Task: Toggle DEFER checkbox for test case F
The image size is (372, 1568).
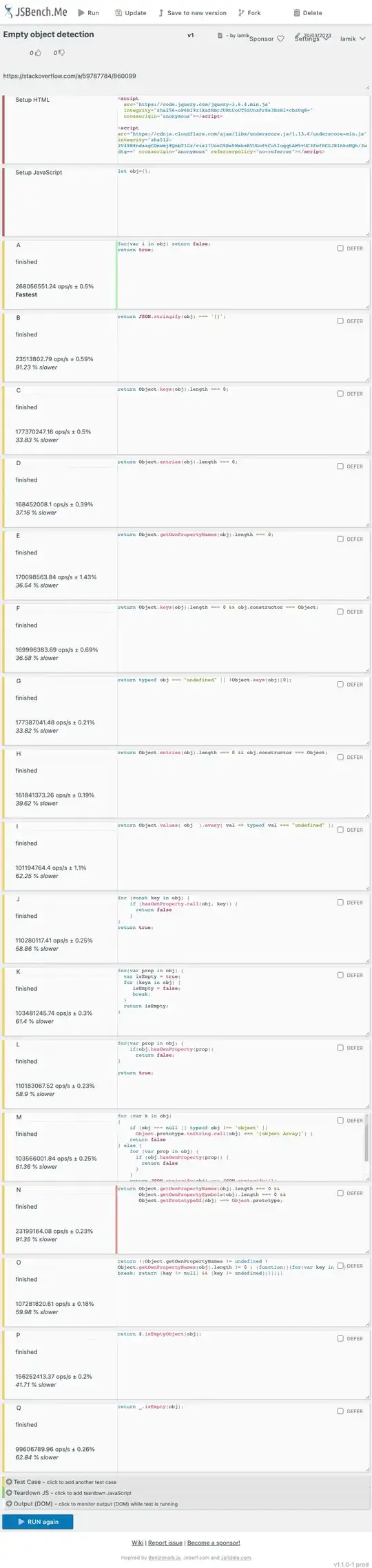Action: click(x=340, y=612)
